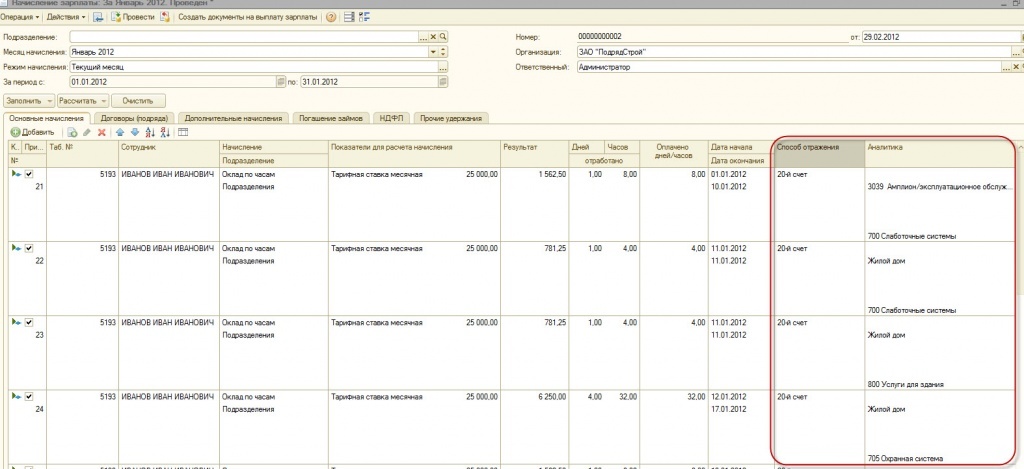
Task: Click the Организация field ЗАО ПодрядСтрой
Action: pos(793,52)
